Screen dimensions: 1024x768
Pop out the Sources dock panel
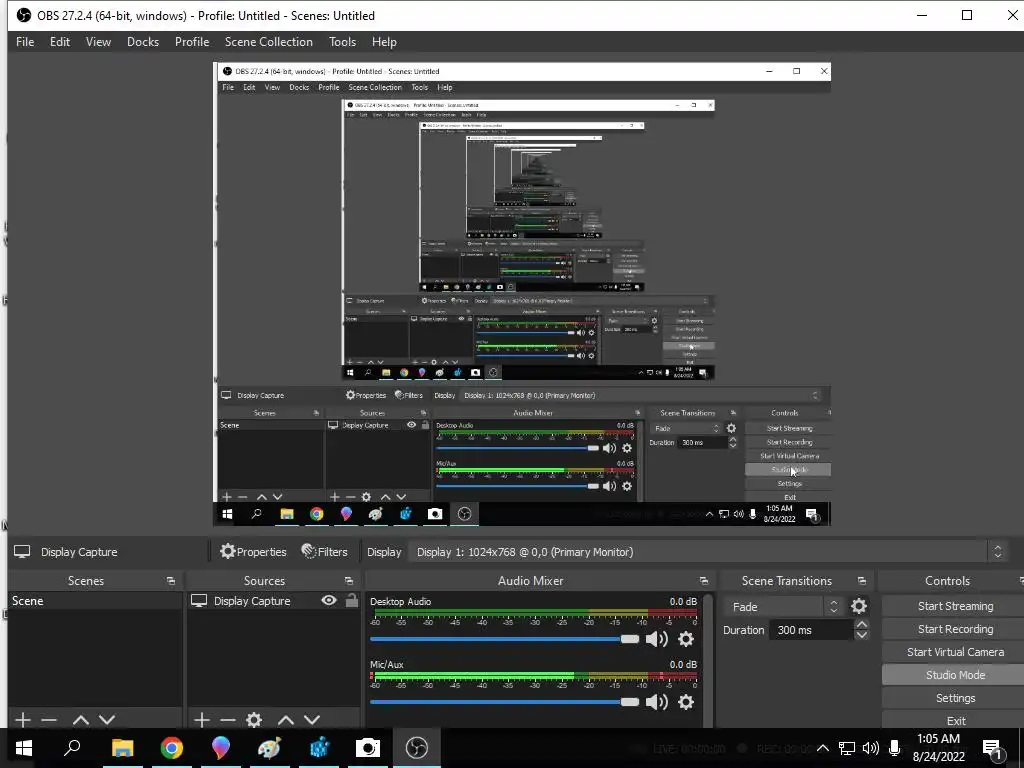pyautogui.click(x=349, y=581)
